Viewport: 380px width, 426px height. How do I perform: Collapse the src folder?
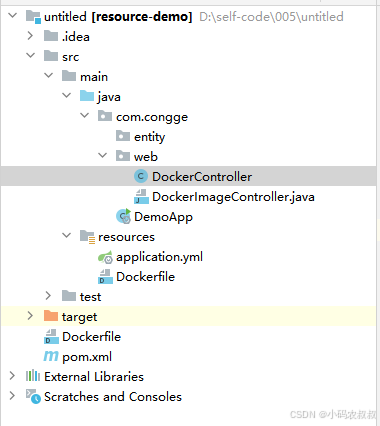pos(30,55)
